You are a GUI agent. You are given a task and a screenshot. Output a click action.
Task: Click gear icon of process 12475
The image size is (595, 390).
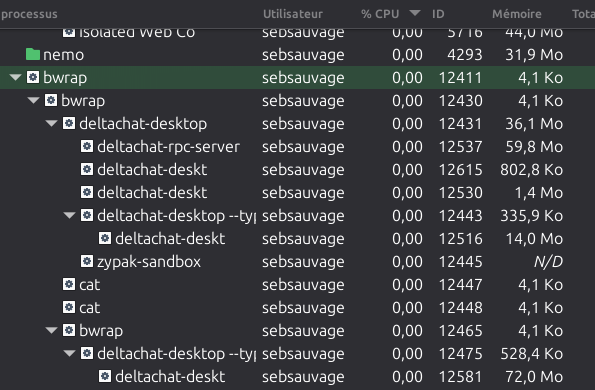(87, 354)
